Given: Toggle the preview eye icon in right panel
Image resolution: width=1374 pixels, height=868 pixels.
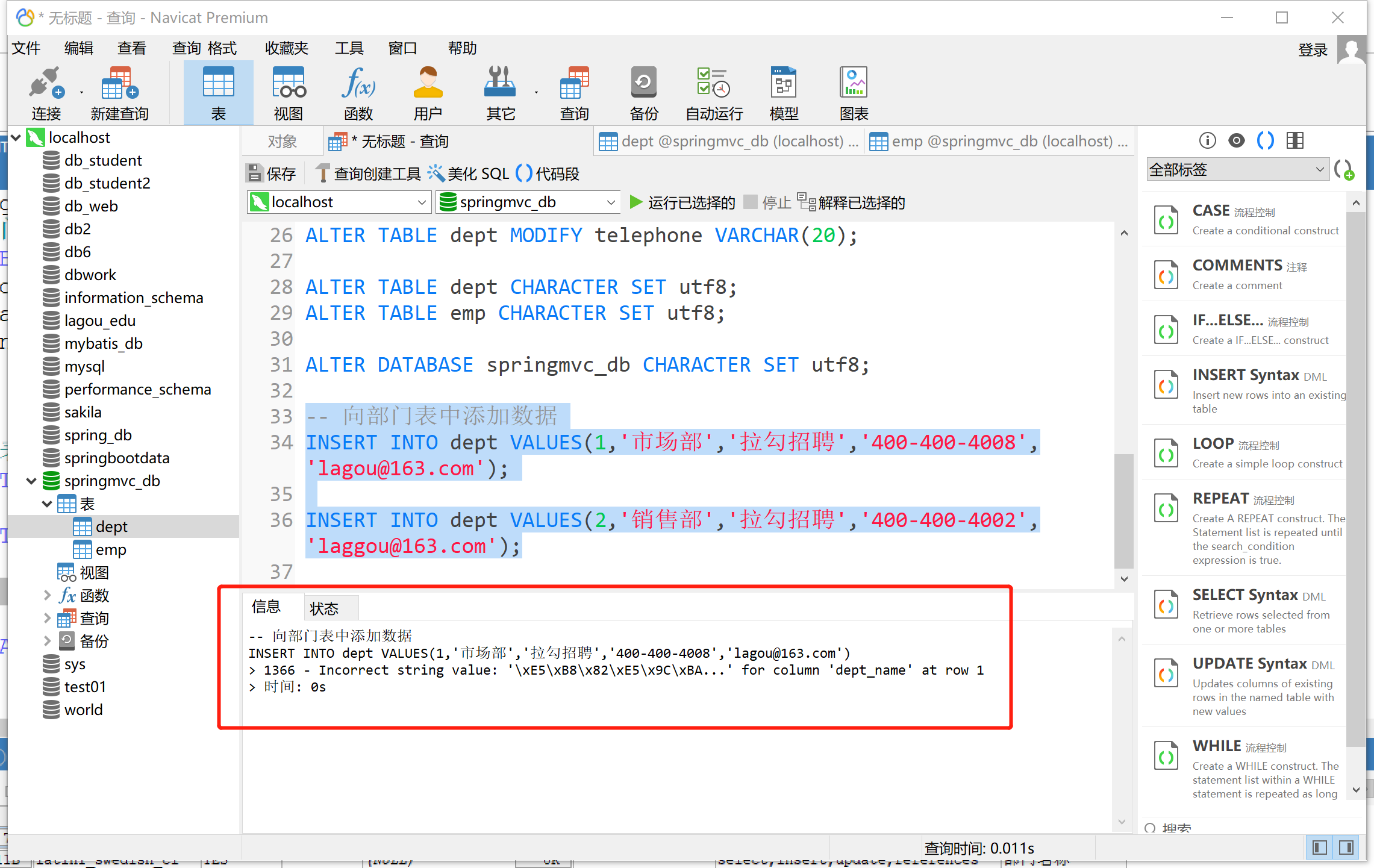Looking at the screenshot, I should point(1236,140).
